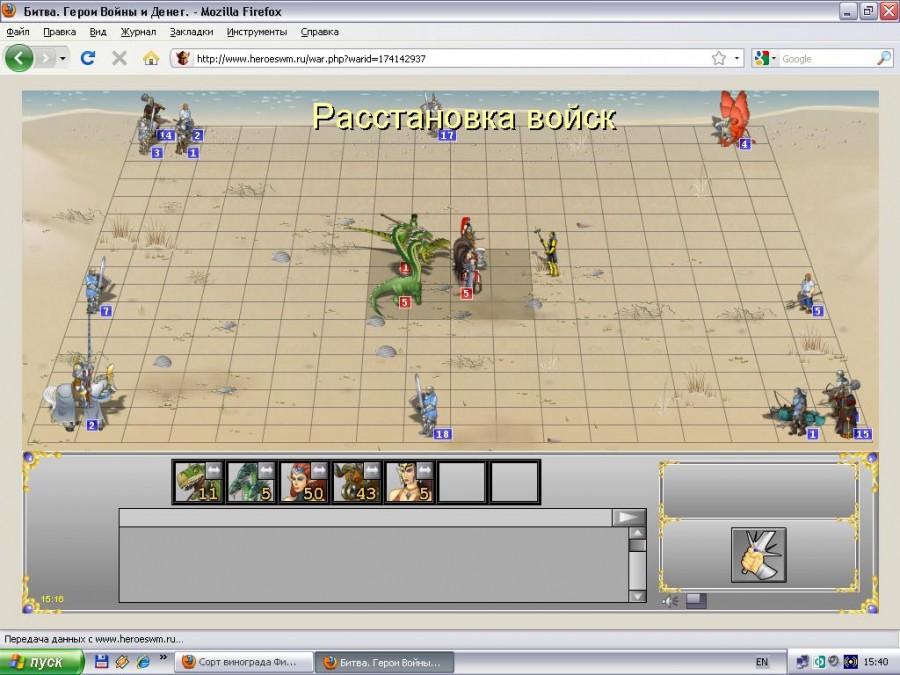Select the yellow-clad hero with axe

549,253
